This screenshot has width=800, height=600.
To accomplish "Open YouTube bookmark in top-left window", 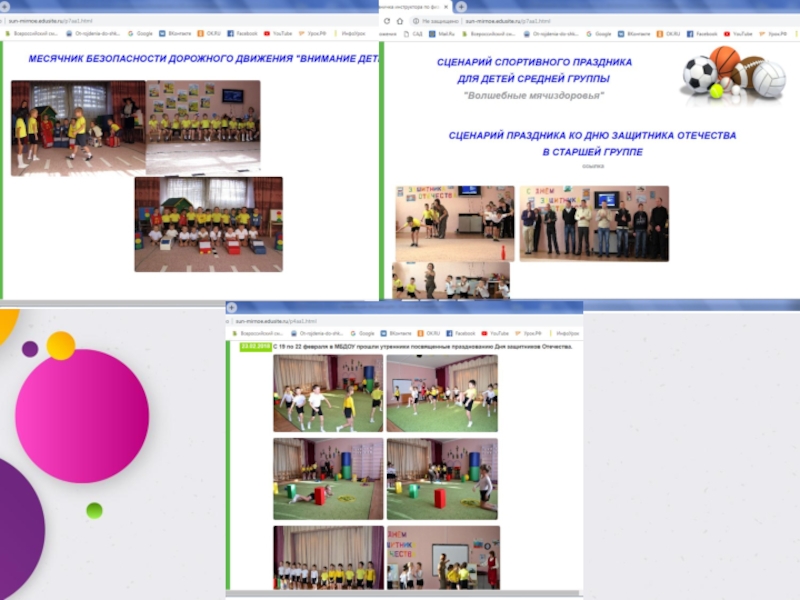I will (x=278, y=33).
